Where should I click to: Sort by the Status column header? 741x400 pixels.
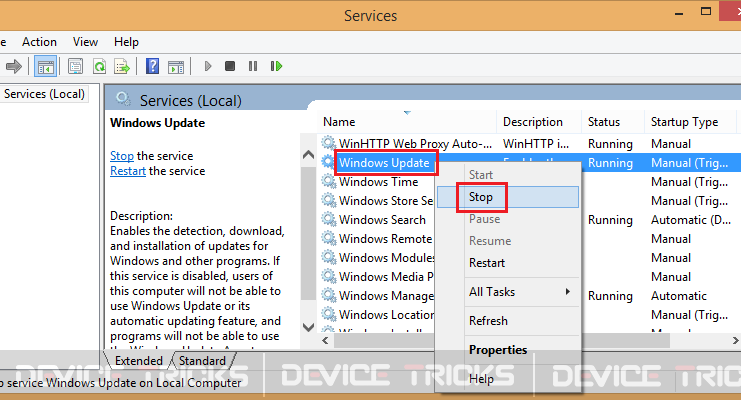pos(612,122)
